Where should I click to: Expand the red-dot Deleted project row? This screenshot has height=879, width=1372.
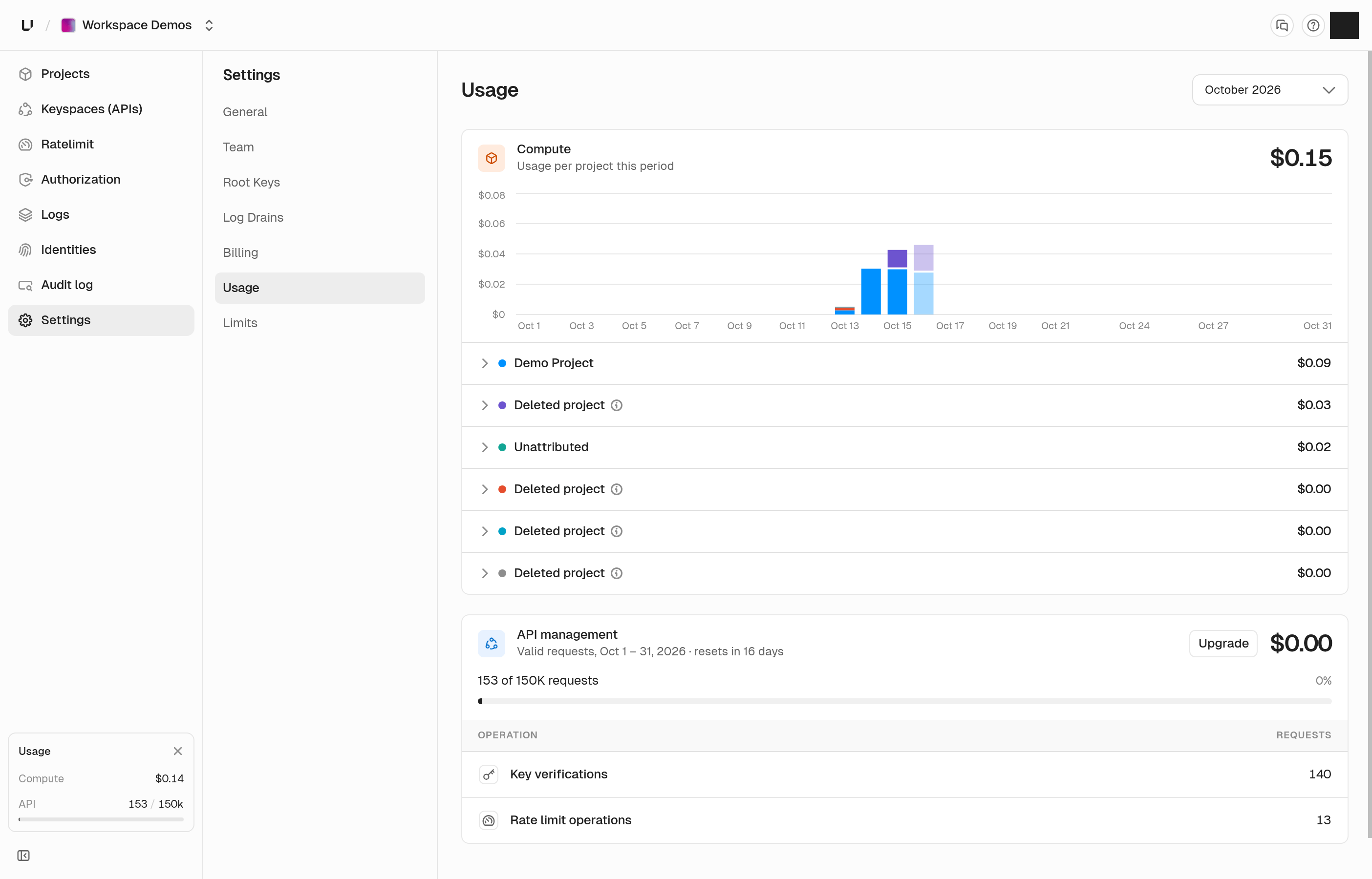[x=904, y=489]
